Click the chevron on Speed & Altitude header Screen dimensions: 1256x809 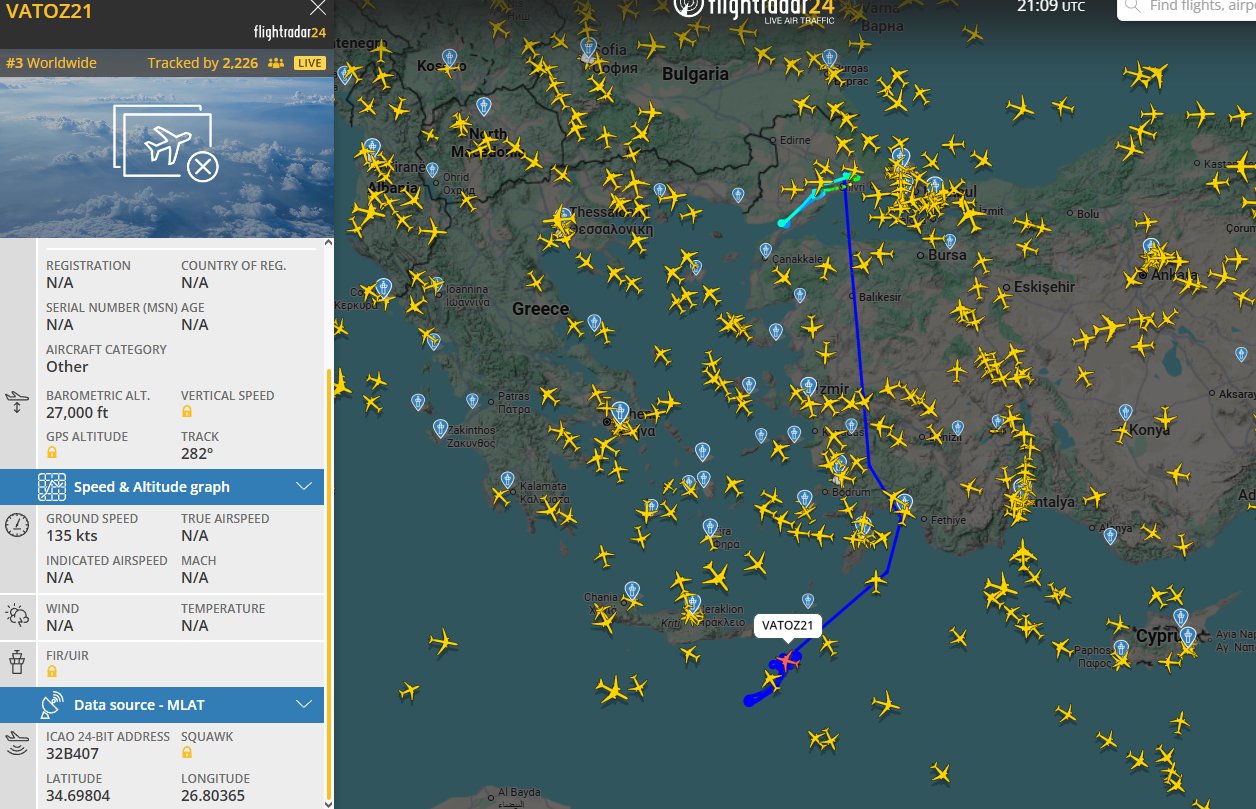(305, 487)
